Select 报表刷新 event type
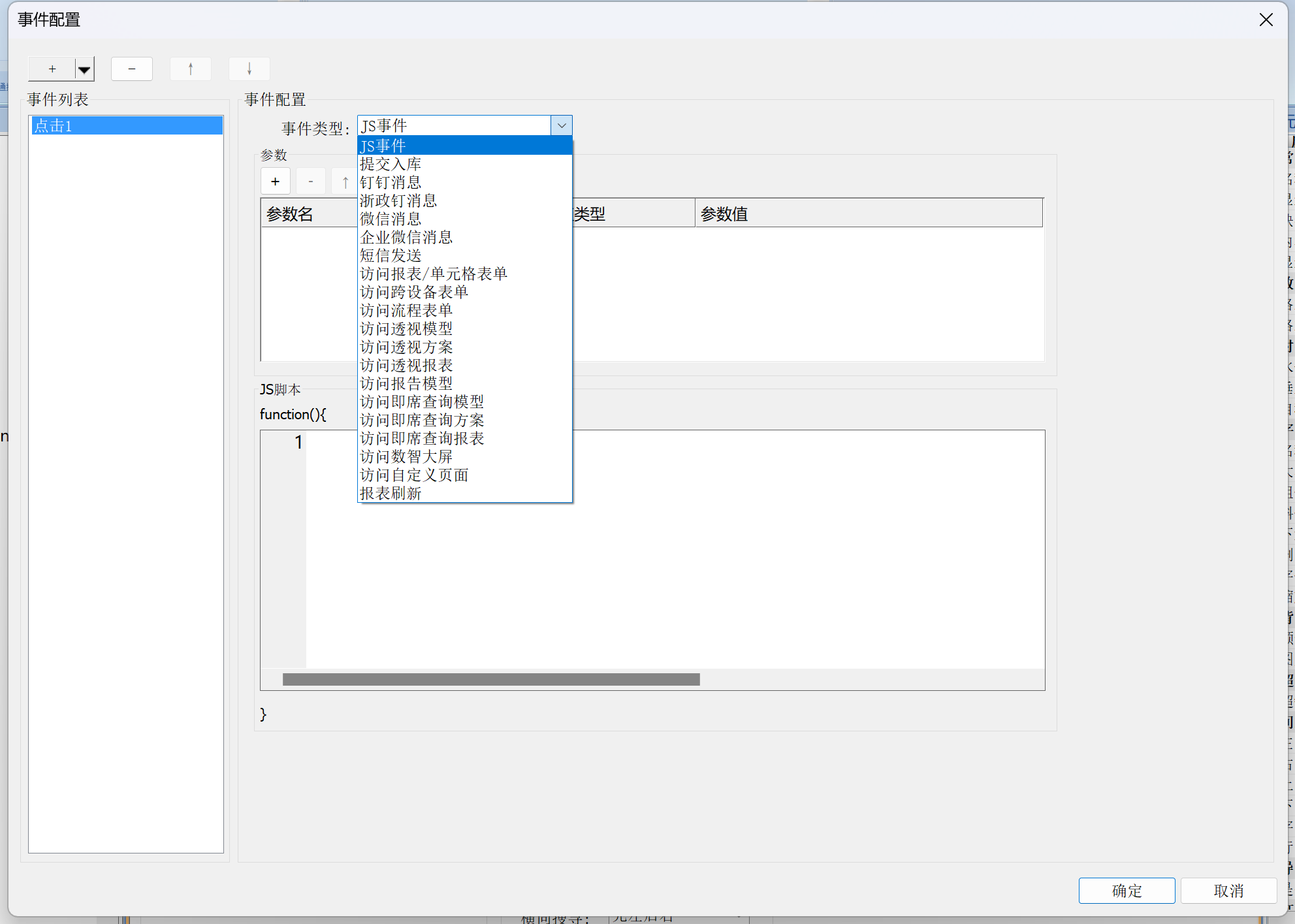 pos(391,493)
